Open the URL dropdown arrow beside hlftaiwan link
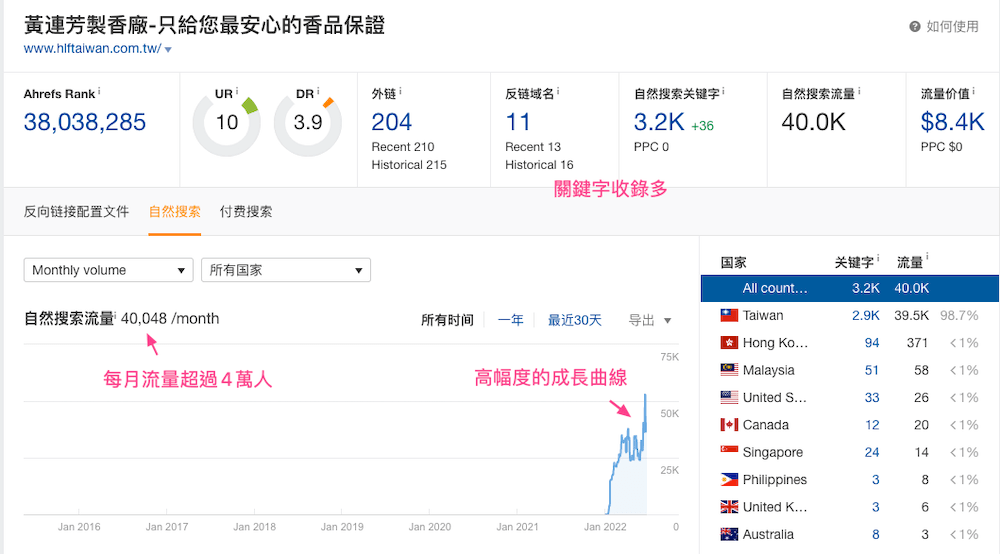The width and height of the screenshot is (1000, 554). (x=168, y=50)
